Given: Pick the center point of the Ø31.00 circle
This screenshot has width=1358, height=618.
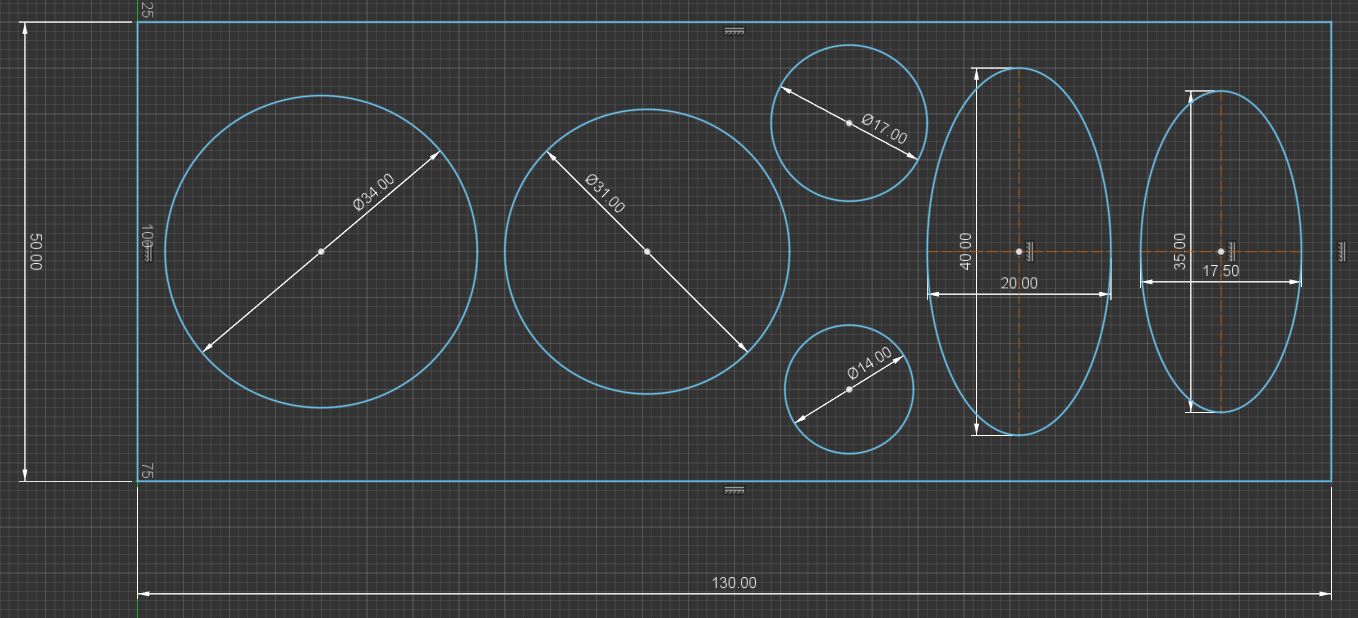Looking at the screenshot, I should [x=647, y=251].
